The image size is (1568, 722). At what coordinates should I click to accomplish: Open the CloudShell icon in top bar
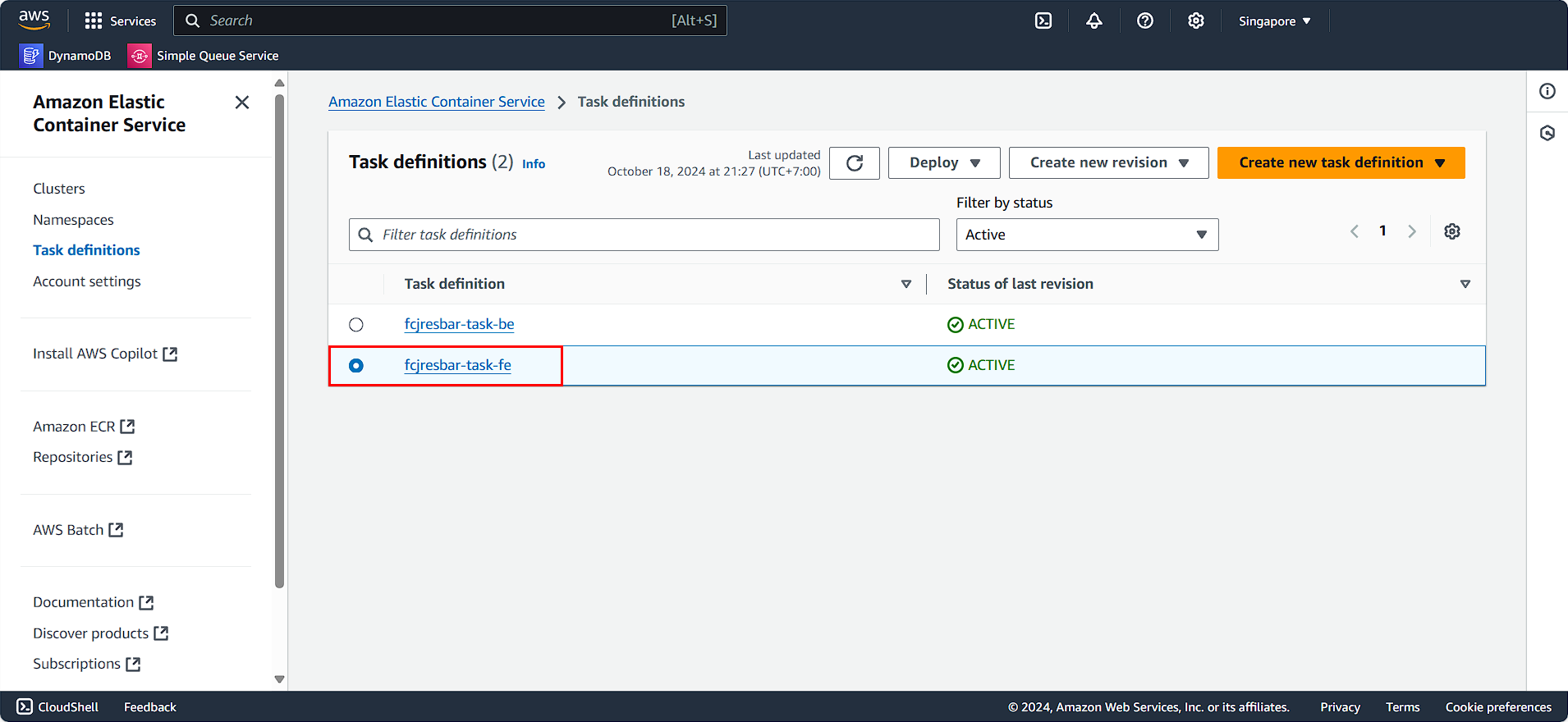(1043, 21)
